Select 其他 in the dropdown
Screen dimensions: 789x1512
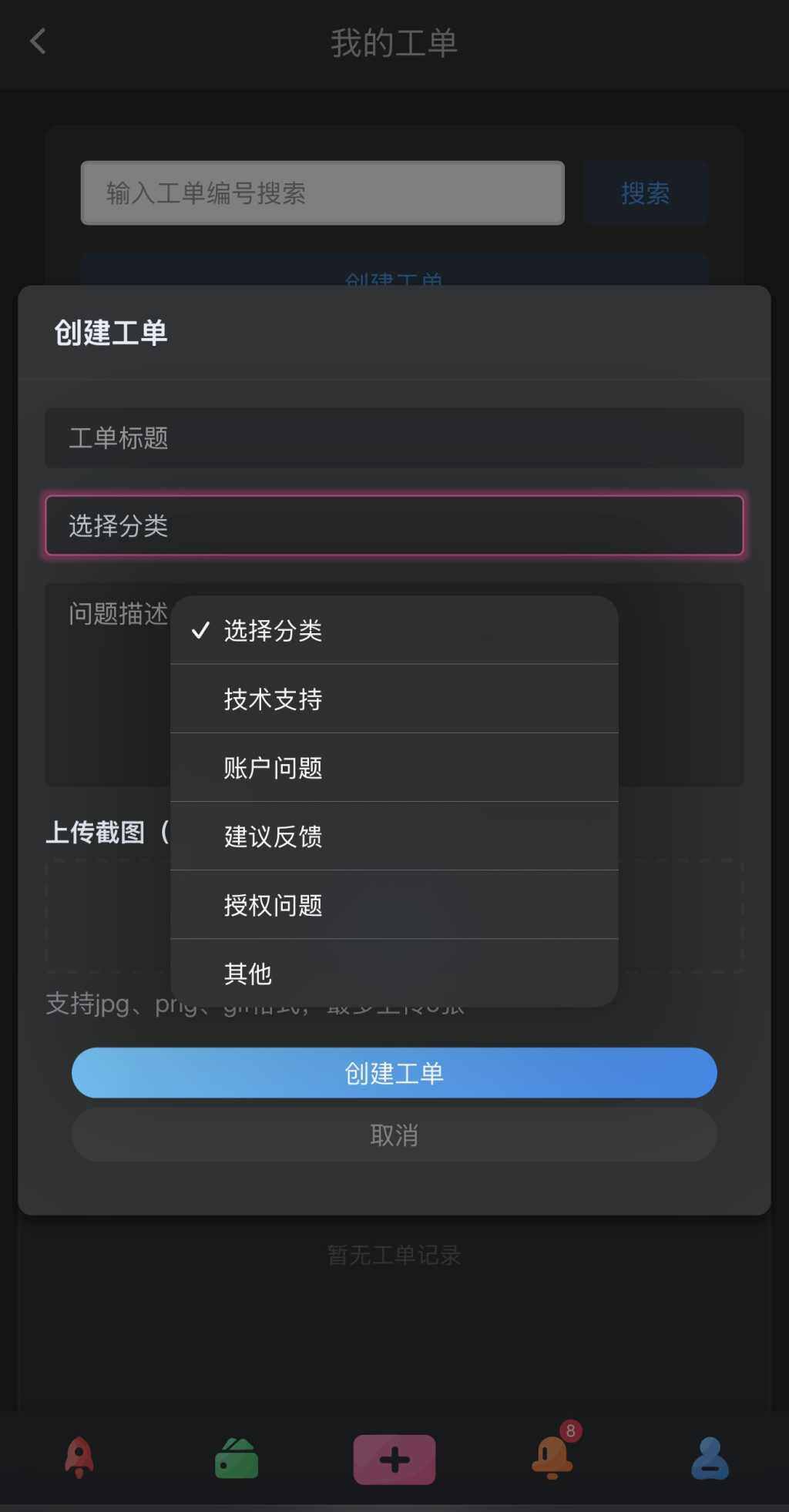click(x=394, y=973)
